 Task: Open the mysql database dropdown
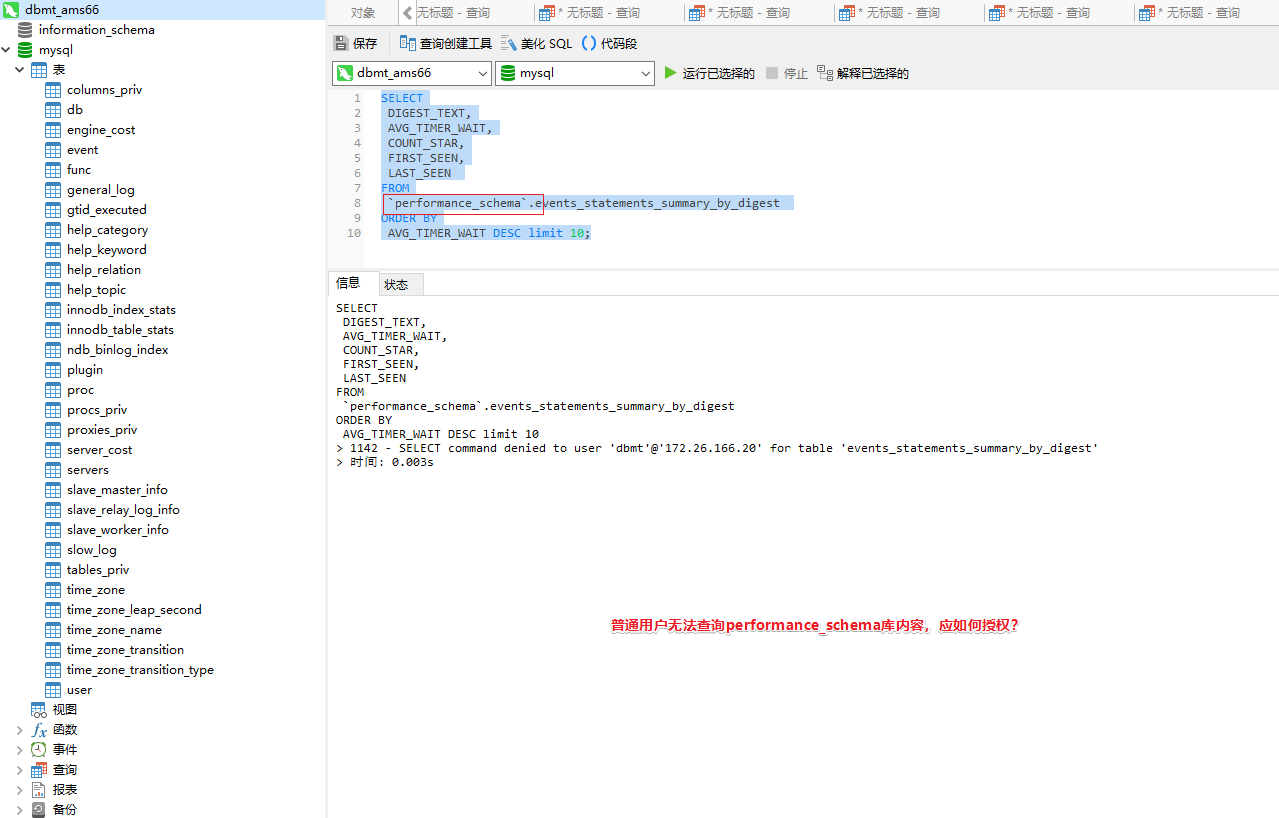tap(575, 73)
